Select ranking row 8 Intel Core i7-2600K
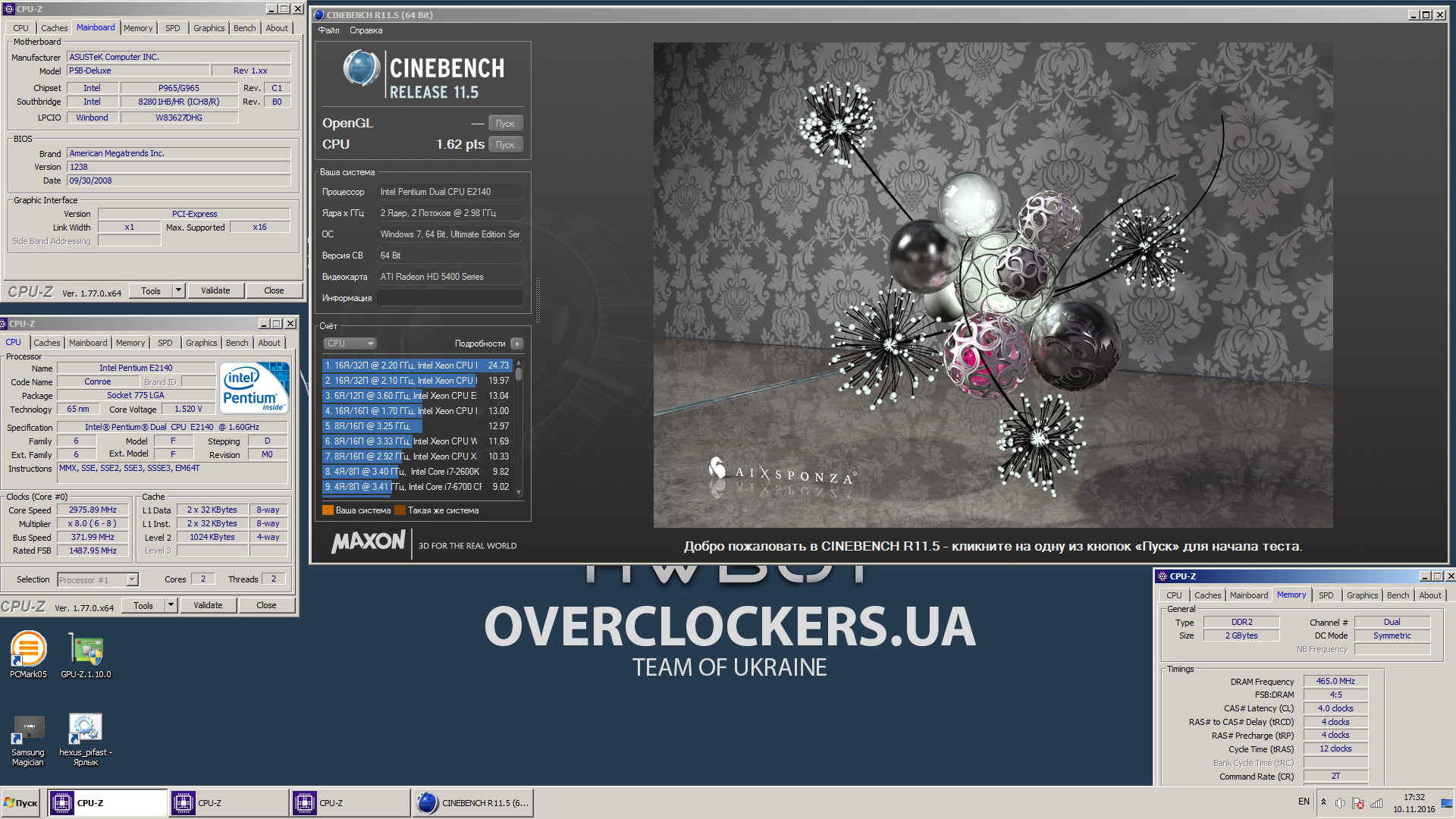The image size is (1456, 819). (417, 472)
